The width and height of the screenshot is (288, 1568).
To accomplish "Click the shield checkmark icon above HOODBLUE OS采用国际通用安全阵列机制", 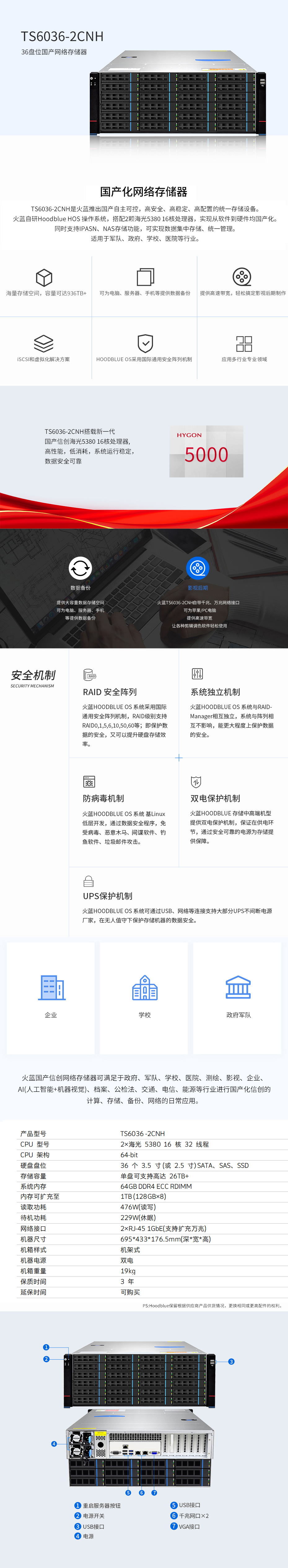I will 145,343.
